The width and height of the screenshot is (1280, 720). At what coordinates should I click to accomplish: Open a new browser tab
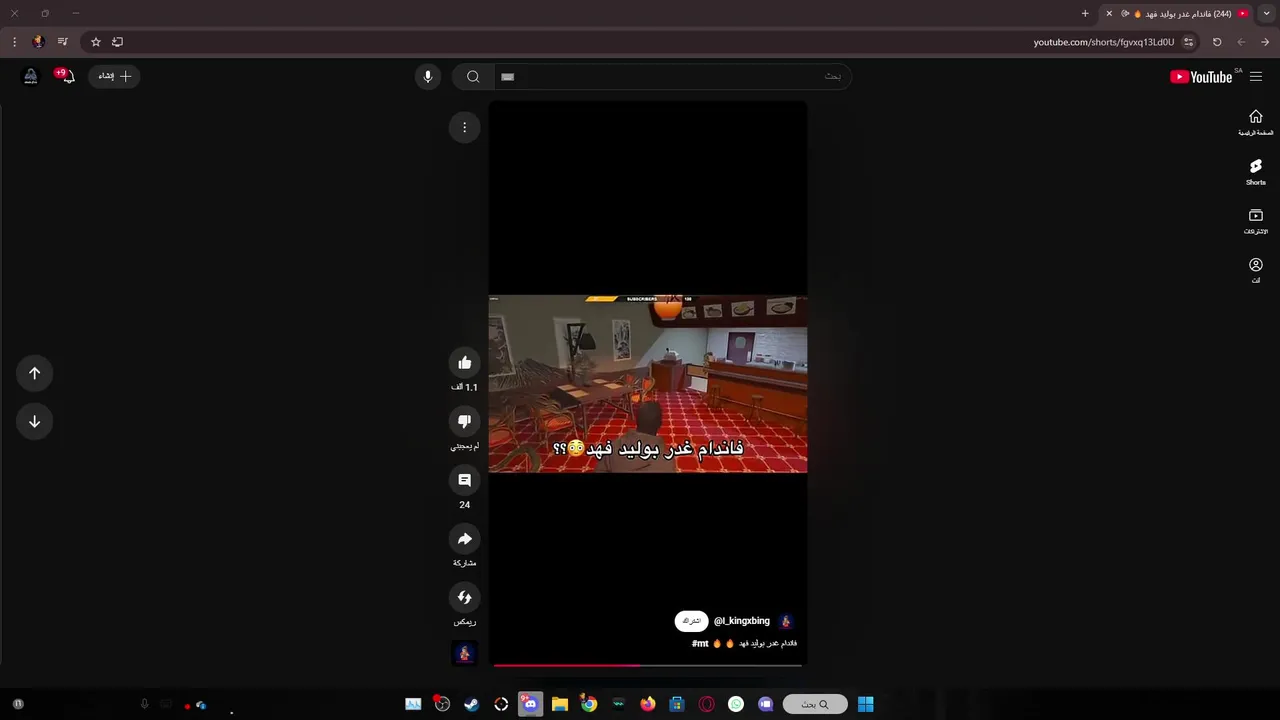pos(1085,13)
